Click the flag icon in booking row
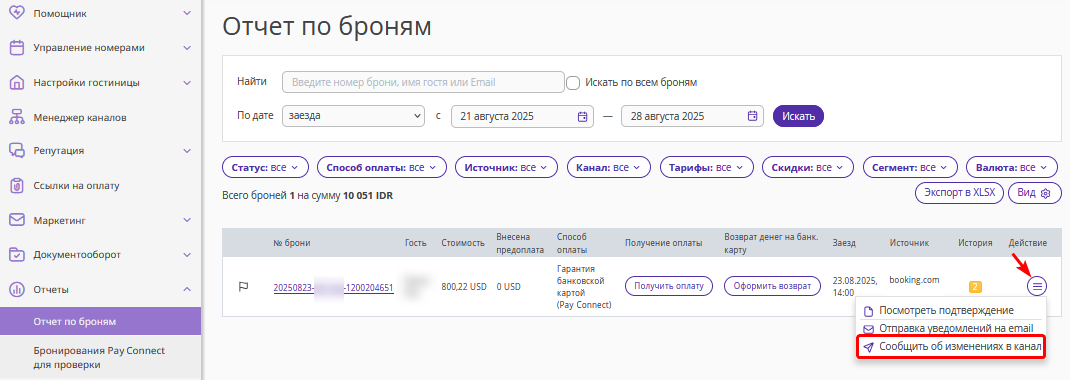Viewport: 1070px width, 380px height. tap(243, 287)
